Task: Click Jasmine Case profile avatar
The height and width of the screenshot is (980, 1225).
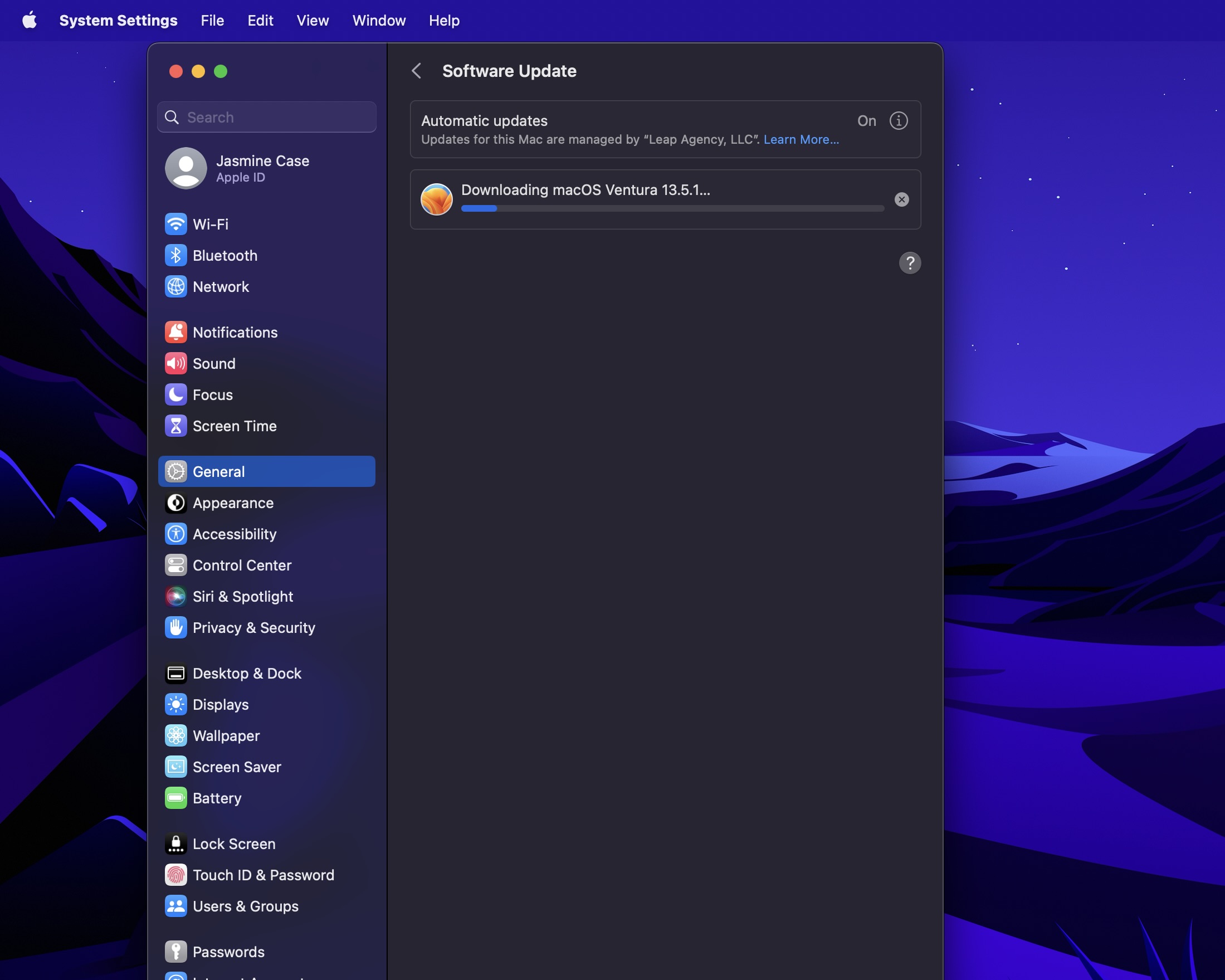Action: click(186, 168)
